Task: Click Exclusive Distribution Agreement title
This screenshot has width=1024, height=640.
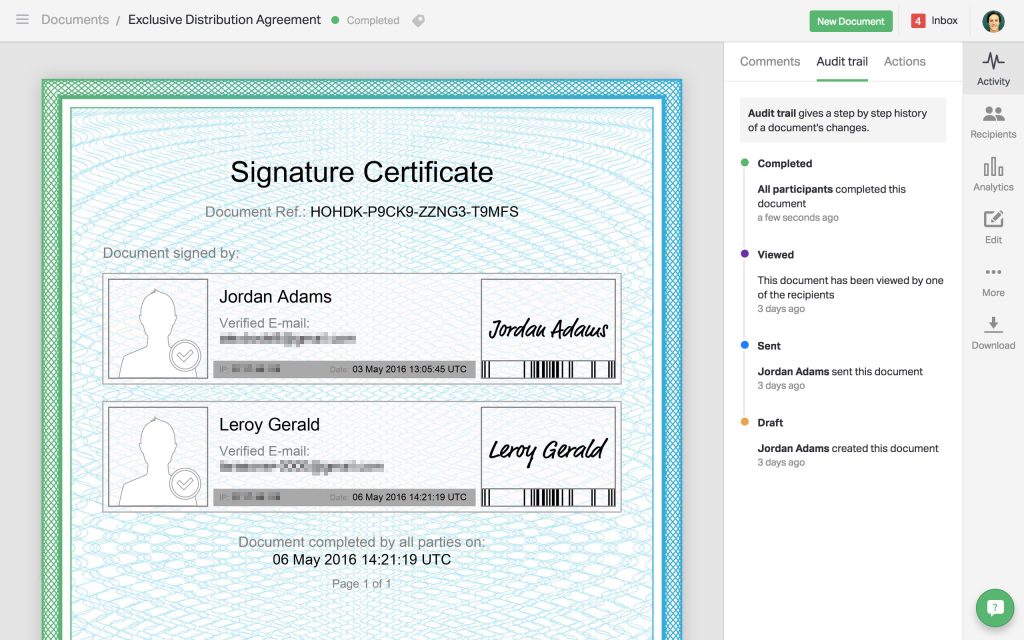Action: [x=224, y=20]
